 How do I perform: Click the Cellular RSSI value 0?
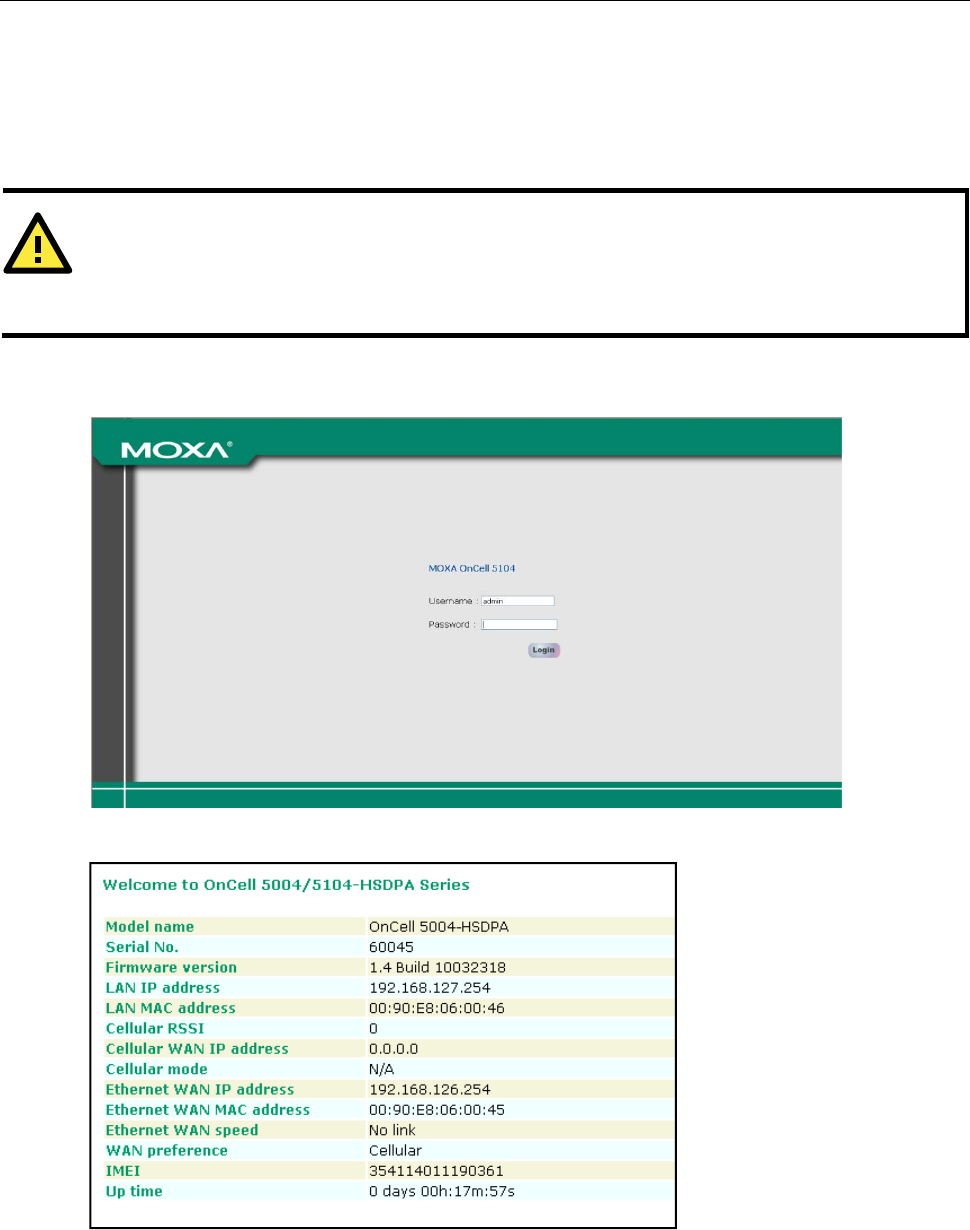click(x=373, y=1027)
